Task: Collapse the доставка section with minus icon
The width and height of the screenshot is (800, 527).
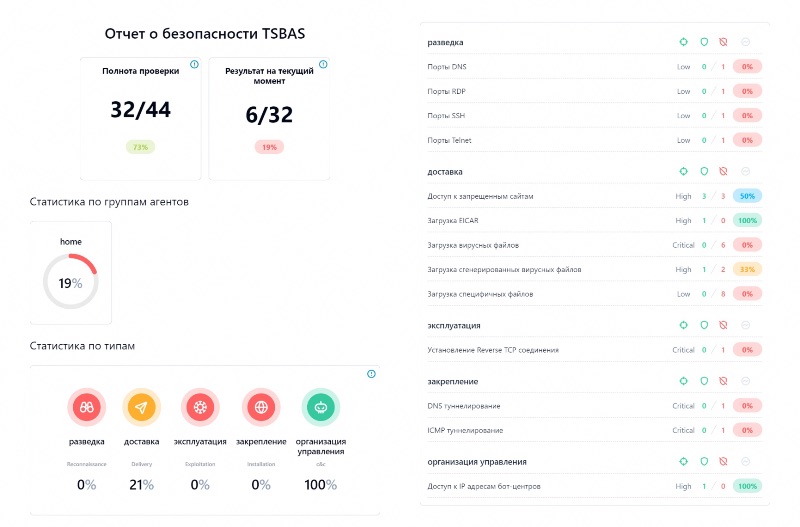Action: 746,172
